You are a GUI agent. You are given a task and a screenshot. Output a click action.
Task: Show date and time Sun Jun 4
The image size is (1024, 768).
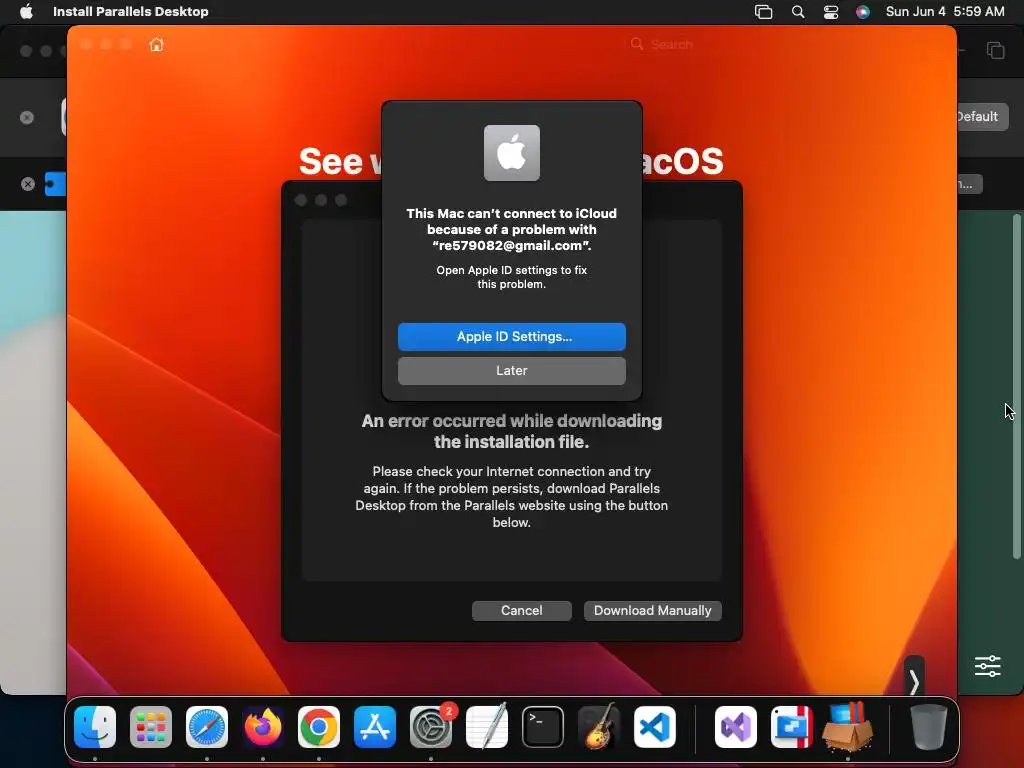[944, 11]
